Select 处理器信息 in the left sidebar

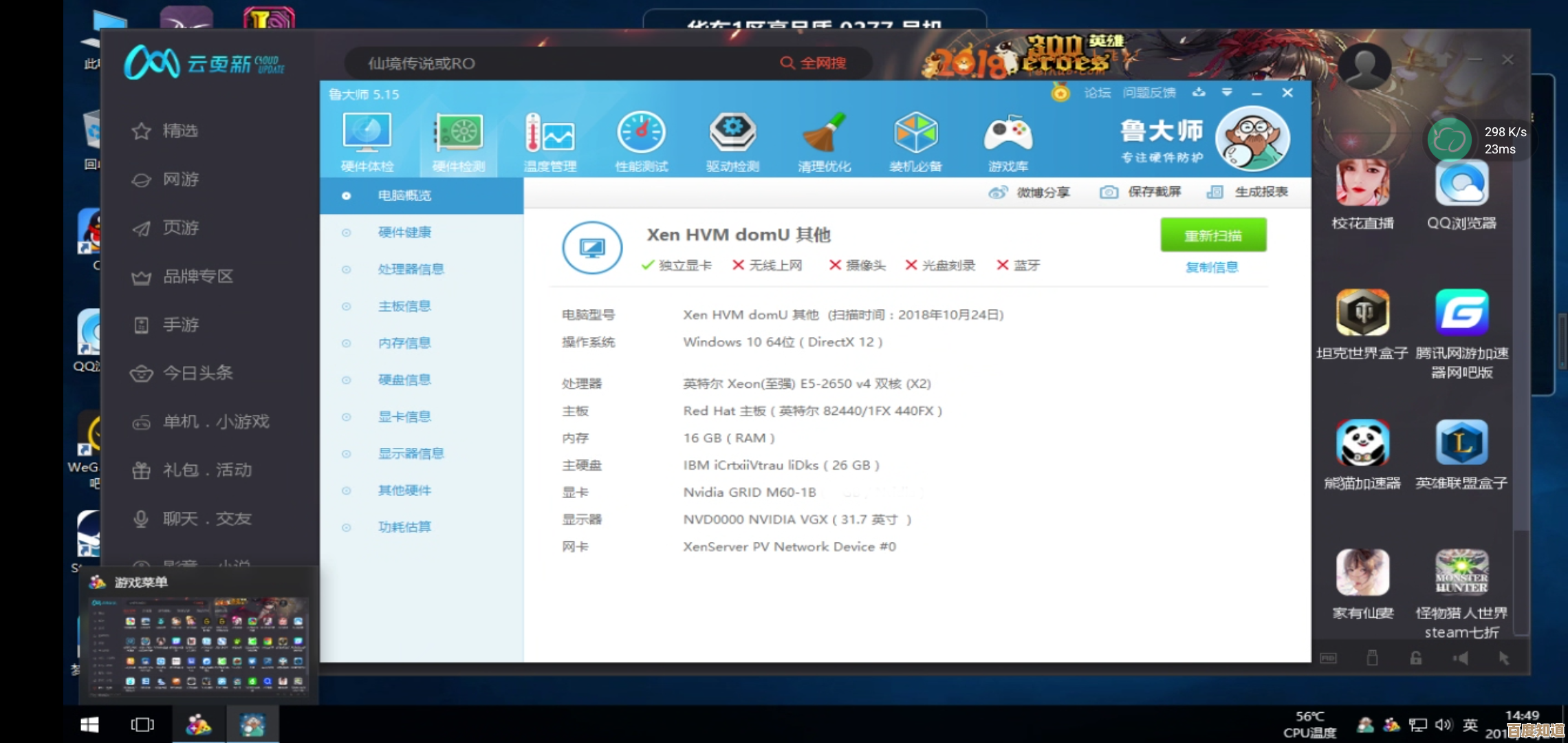[x=411, y=269]
